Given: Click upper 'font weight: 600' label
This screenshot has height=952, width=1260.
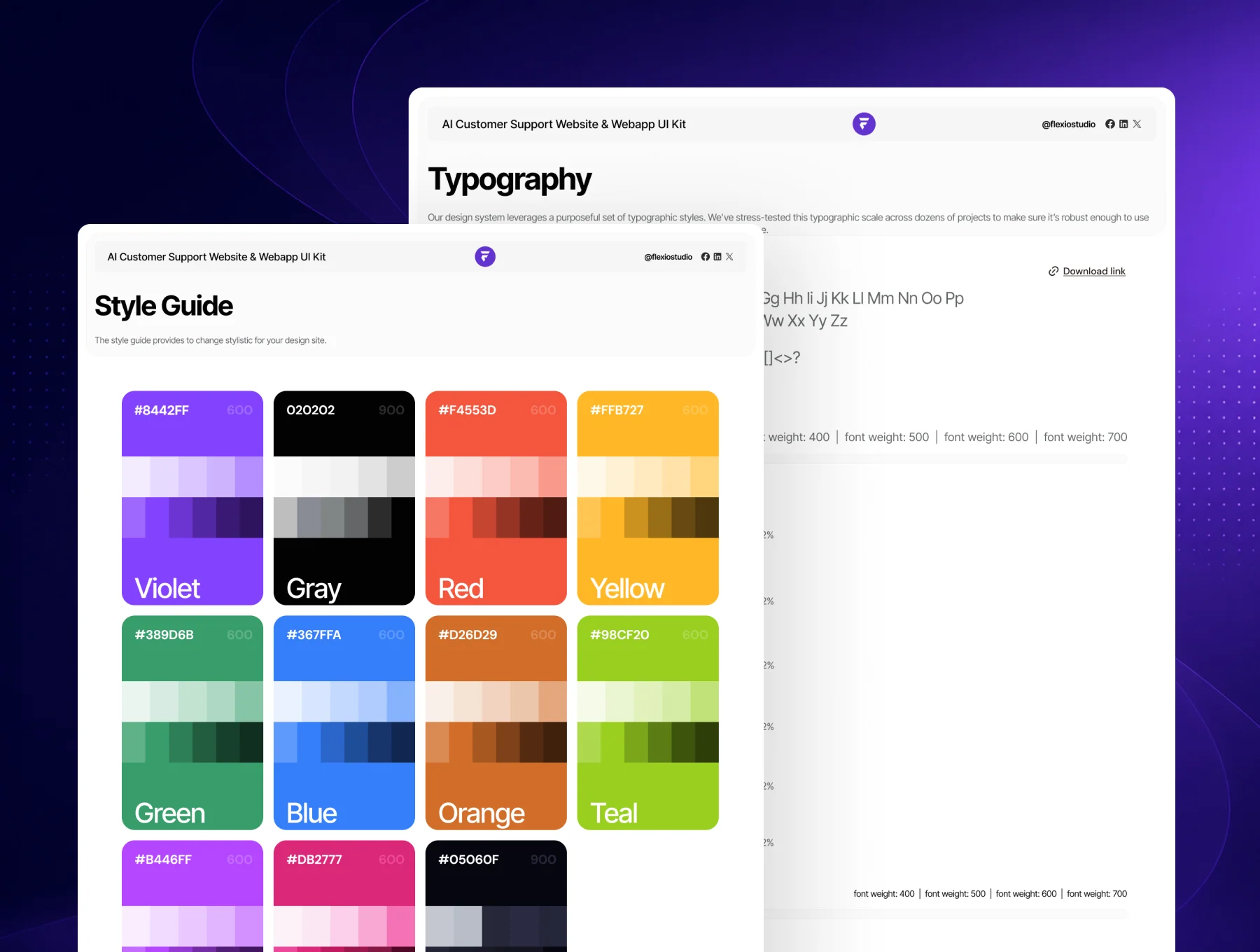Looking at the screenshot, I should (x=986, y=437).
